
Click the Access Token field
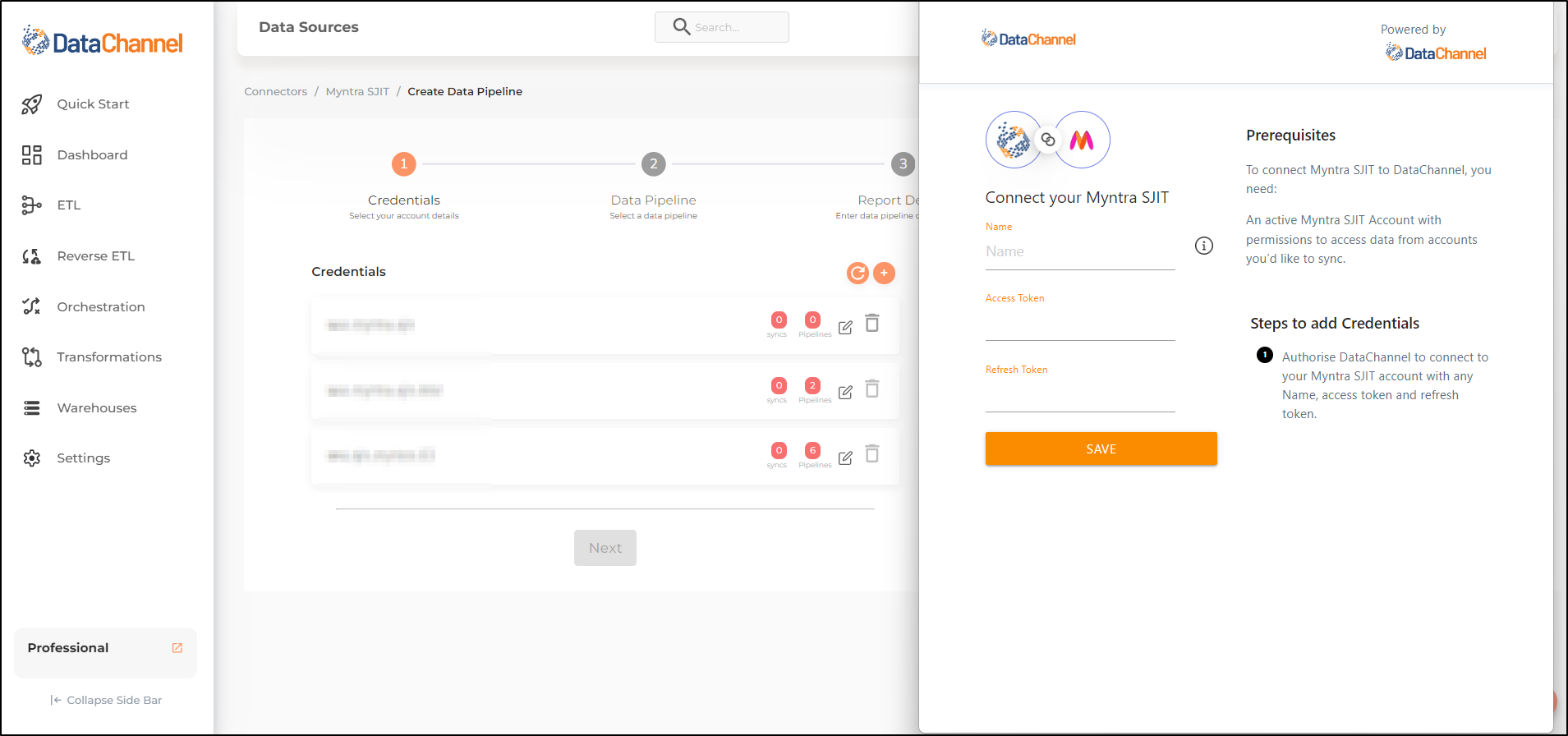click(1080, 324)
